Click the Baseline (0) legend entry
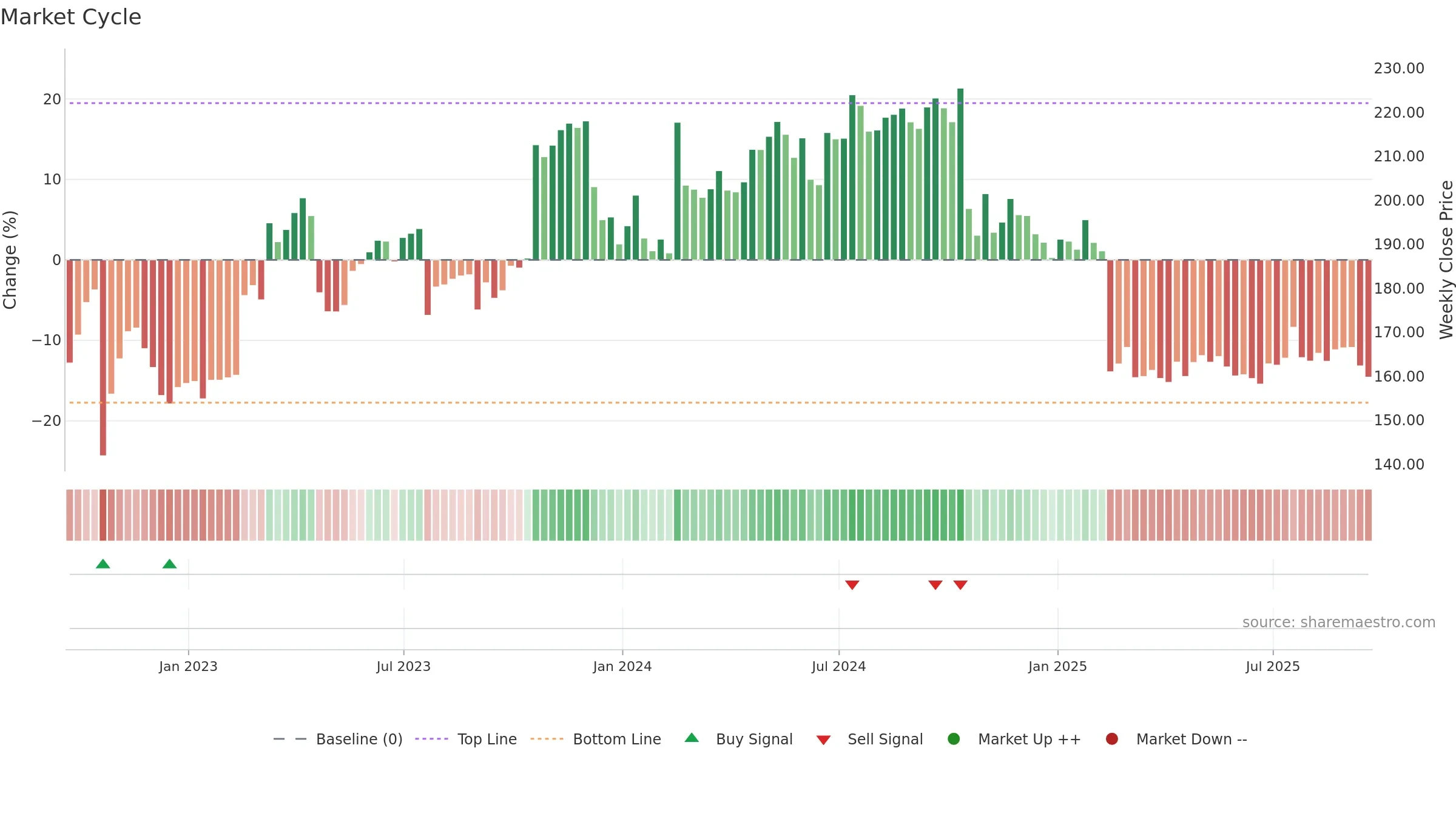The image size is (1456, 819). point(338,739)
